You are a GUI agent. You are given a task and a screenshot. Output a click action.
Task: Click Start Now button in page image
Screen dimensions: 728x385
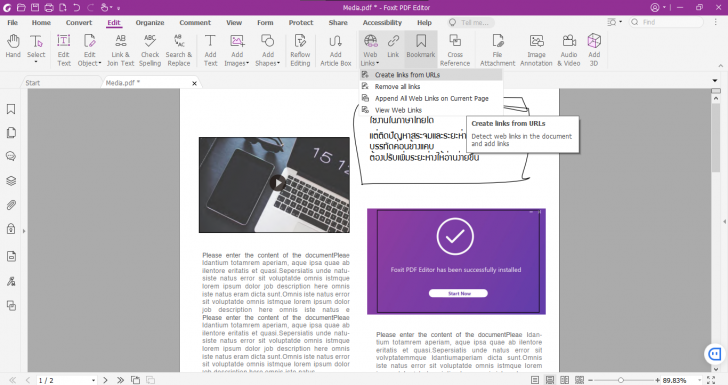458,294
